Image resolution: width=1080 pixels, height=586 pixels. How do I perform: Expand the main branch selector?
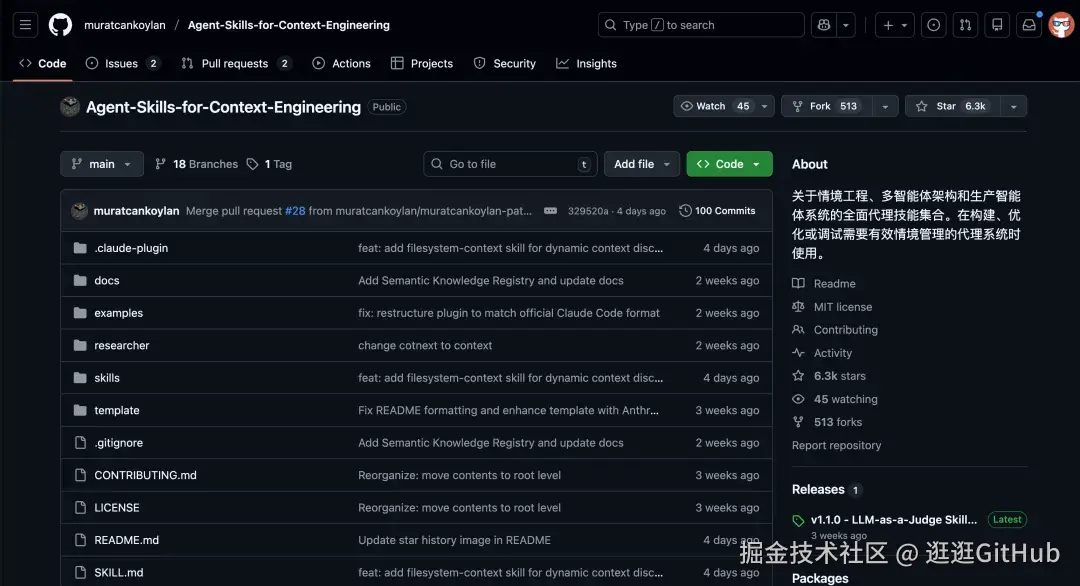(102, 164)
